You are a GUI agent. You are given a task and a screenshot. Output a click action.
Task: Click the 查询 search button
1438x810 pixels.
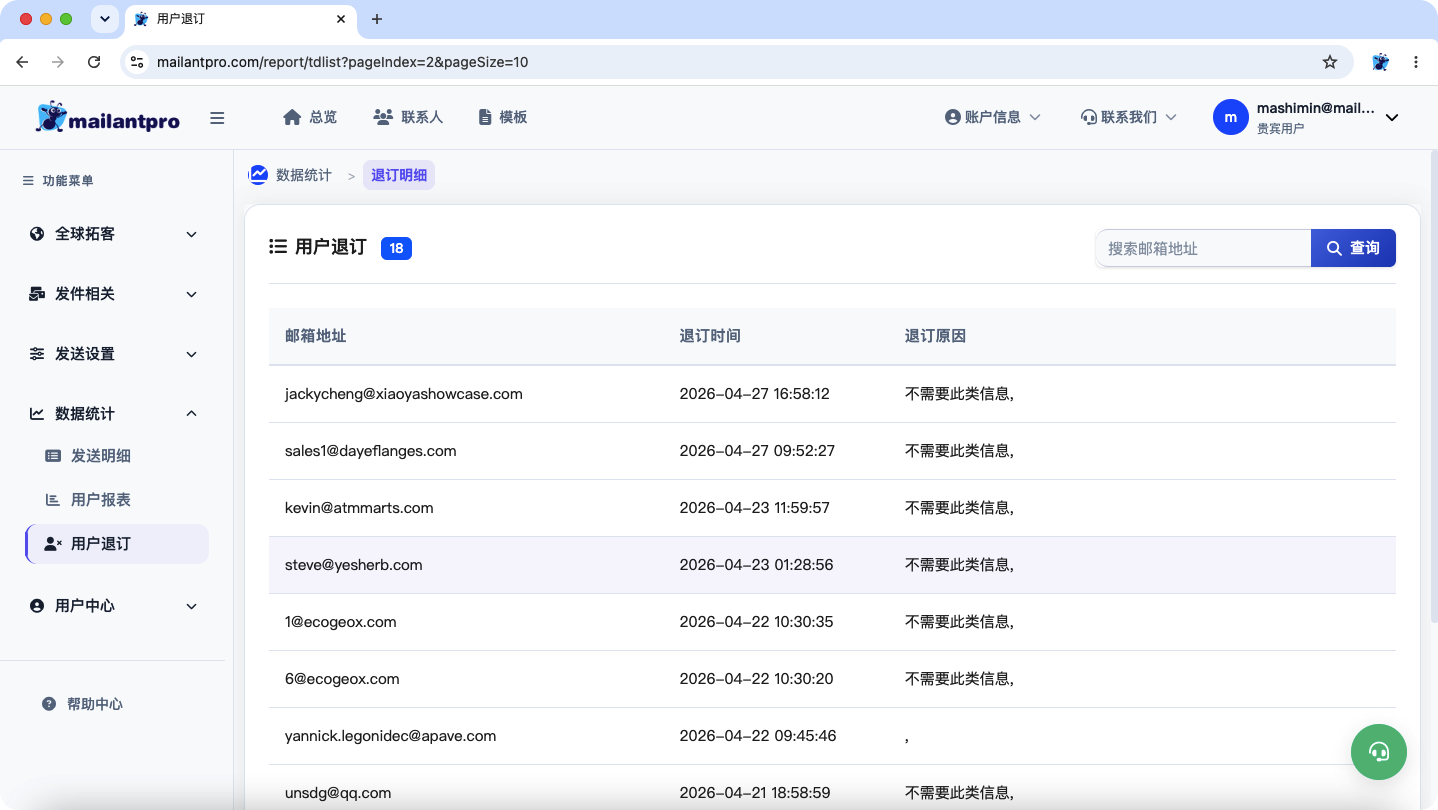[1353, 248]
